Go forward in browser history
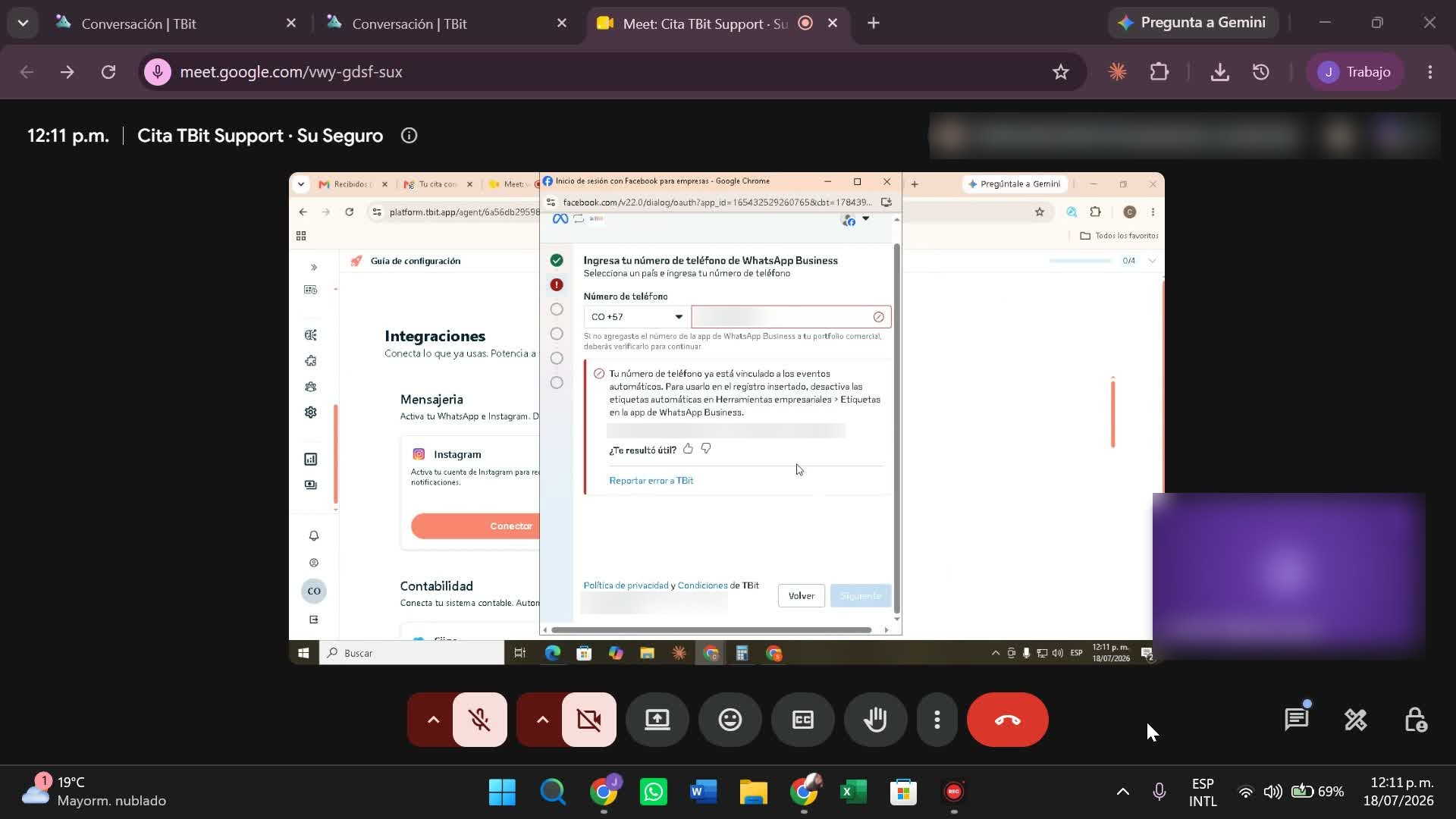1456x819 pixels. (x=67, y=72)
